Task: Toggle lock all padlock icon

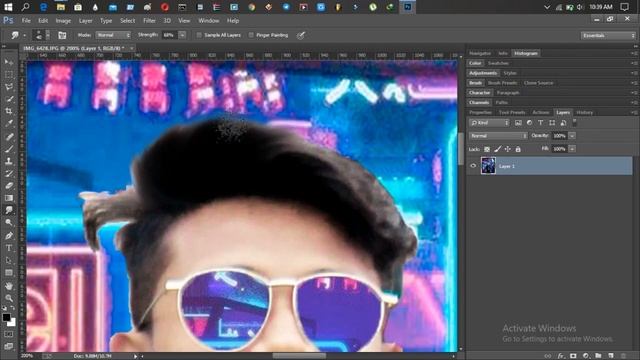Action: tap(518, 149)
